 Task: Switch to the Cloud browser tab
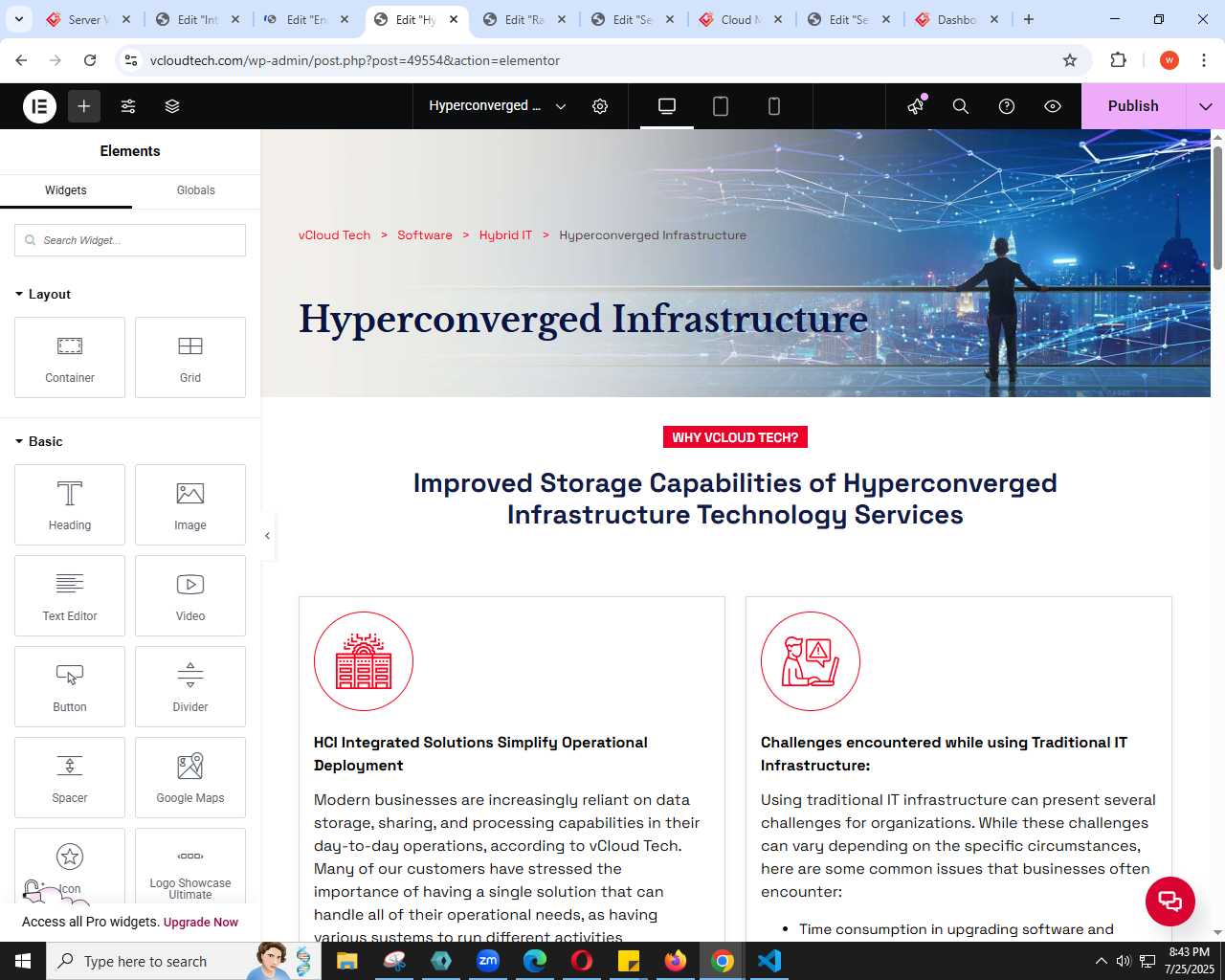point(742,19)
